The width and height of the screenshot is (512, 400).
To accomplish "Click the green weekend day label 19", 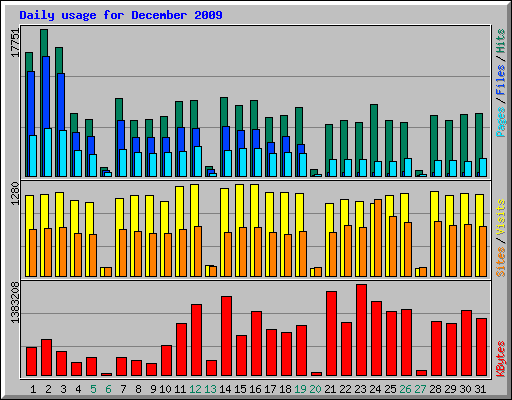I will (x=300, y=389).
